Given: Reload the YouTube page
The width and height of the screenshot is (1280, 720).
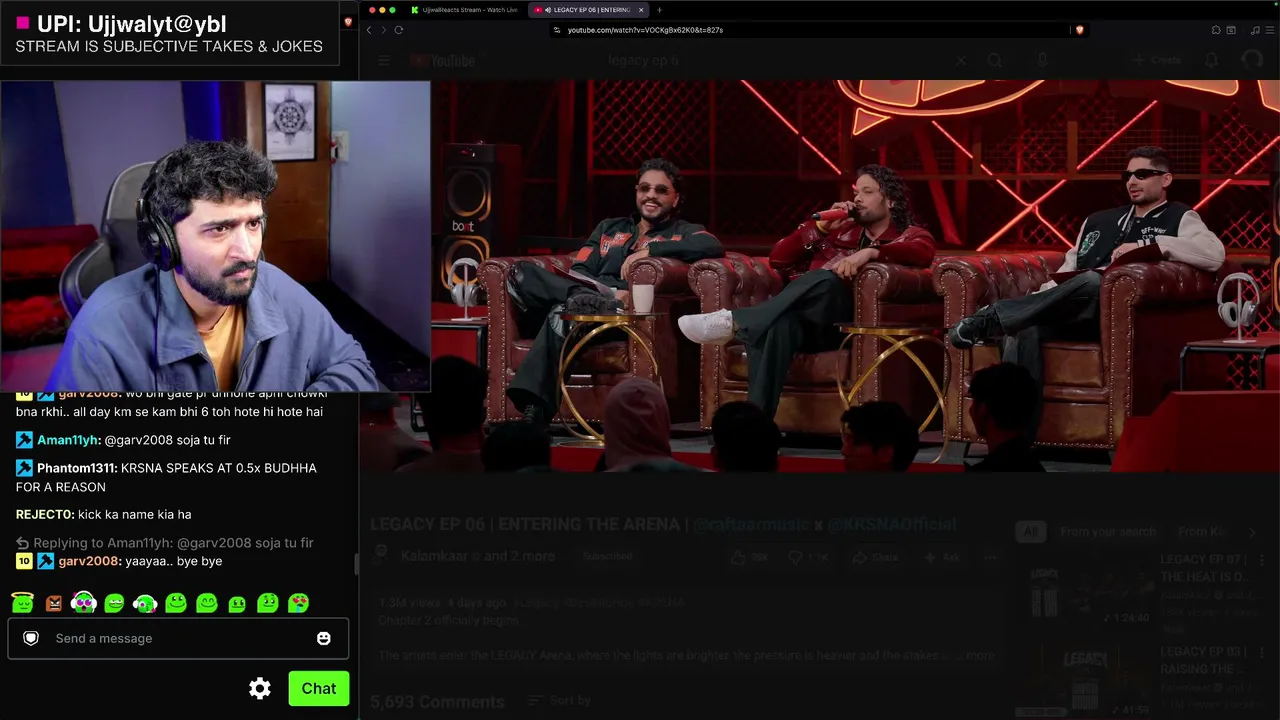Looking at the screenshot, I should tap(398, 30).
